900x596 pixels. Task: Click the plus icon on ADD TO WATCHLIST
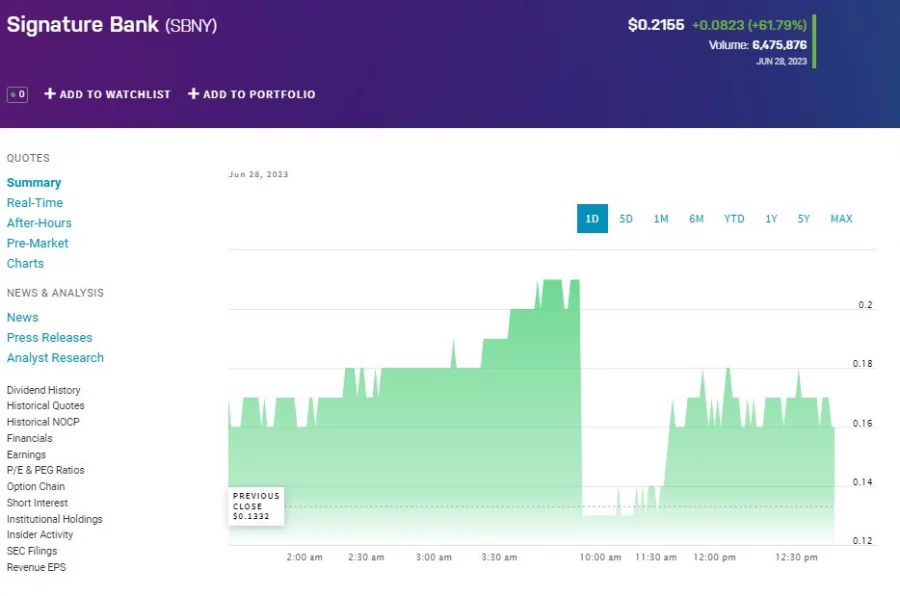tap(47, 94)
